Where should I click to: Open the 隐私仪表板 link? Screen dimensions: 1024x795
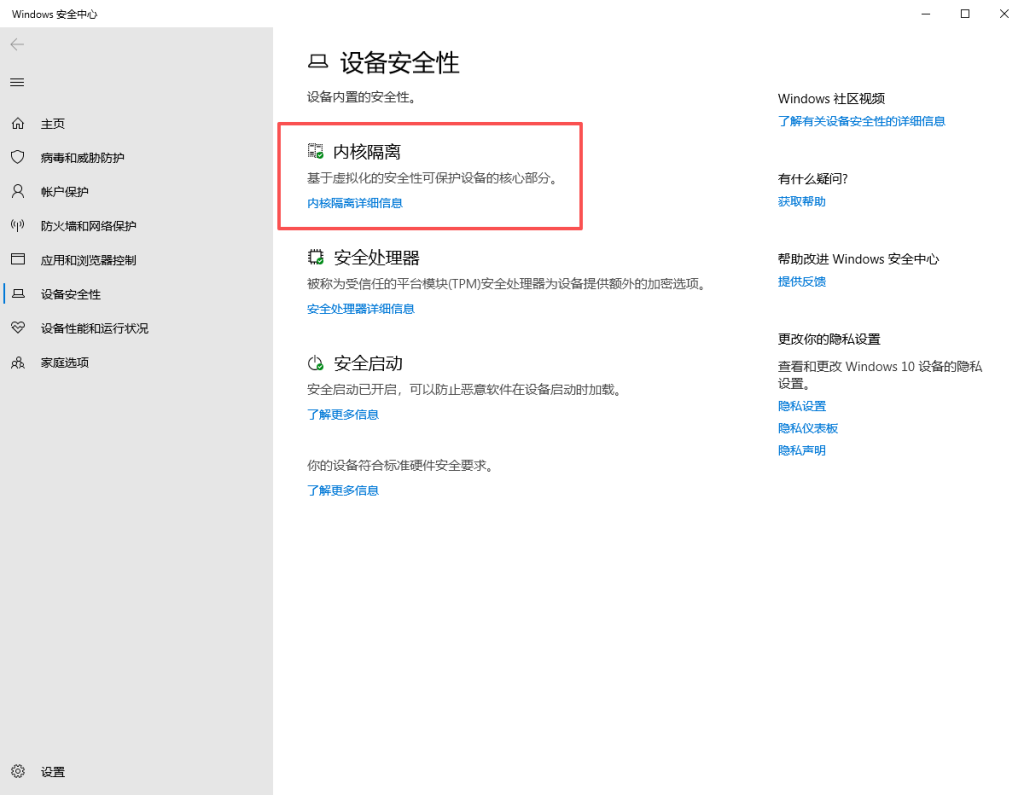coord(807,428)
